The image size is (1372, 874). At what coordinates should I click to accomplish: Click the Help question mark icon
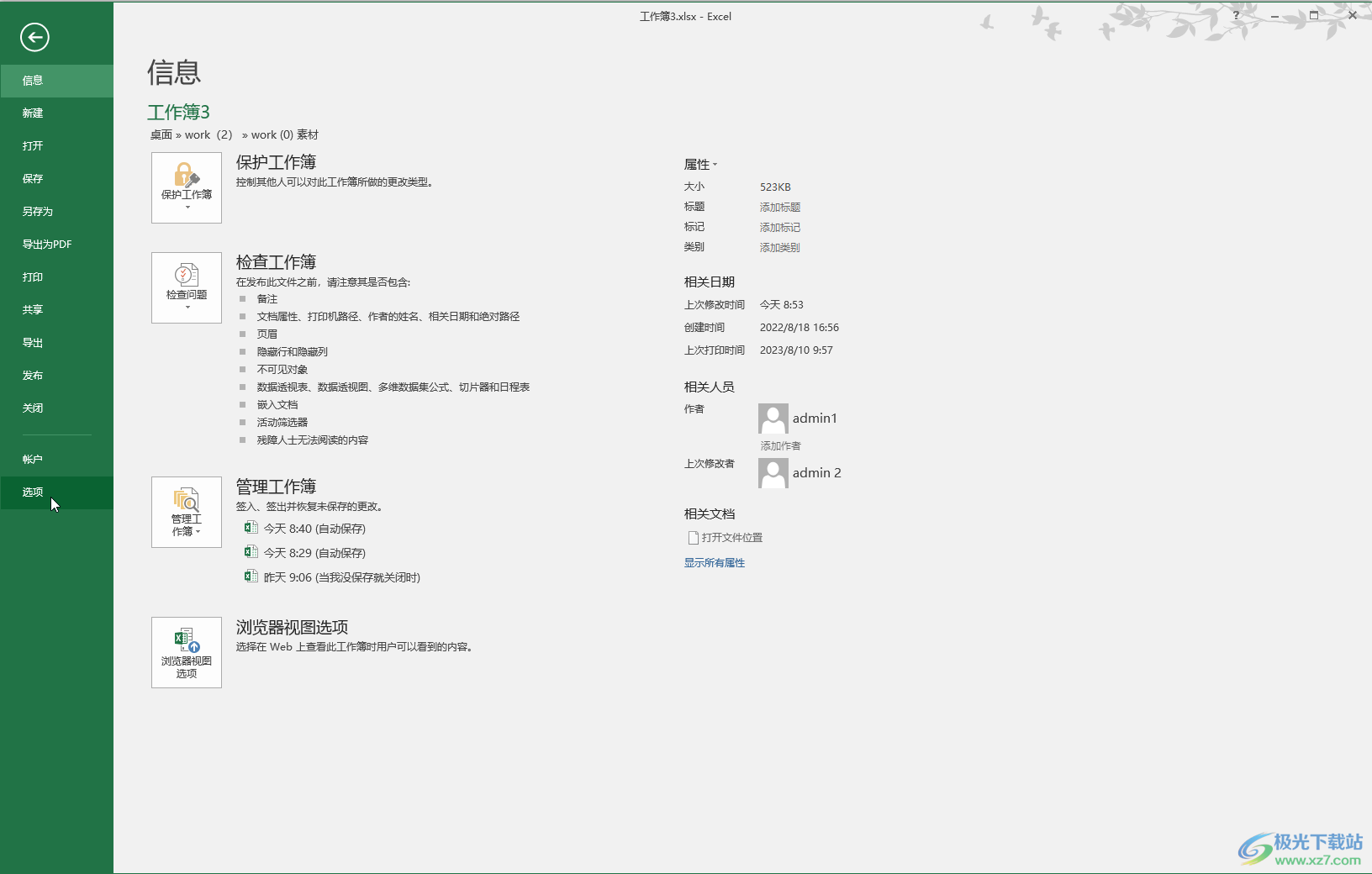[x=1236, y=15]
